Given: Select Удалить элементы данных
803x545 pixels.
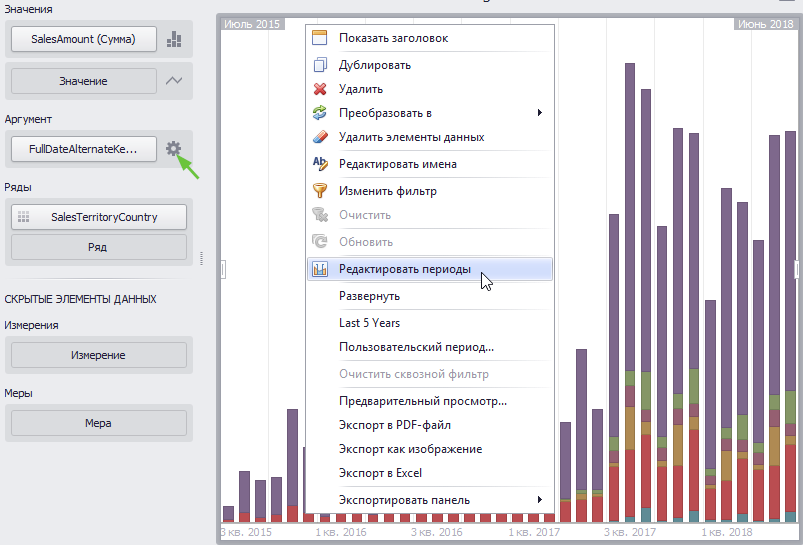Looking at the screenshot, I should 430,137.
